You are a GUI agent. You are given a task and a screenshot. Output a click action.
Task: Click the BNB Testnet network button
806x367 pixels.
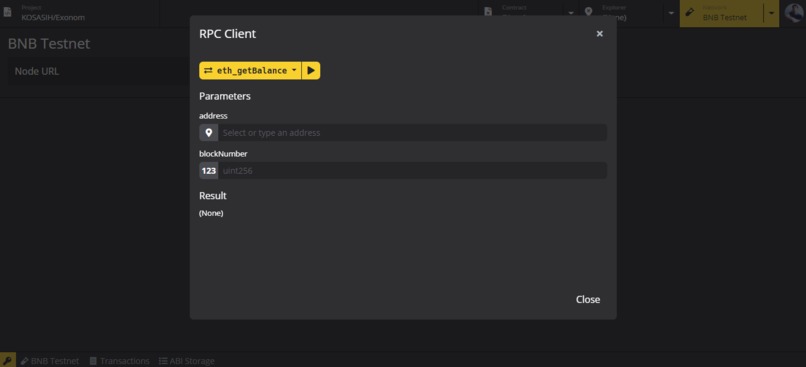tap(722, 13)
